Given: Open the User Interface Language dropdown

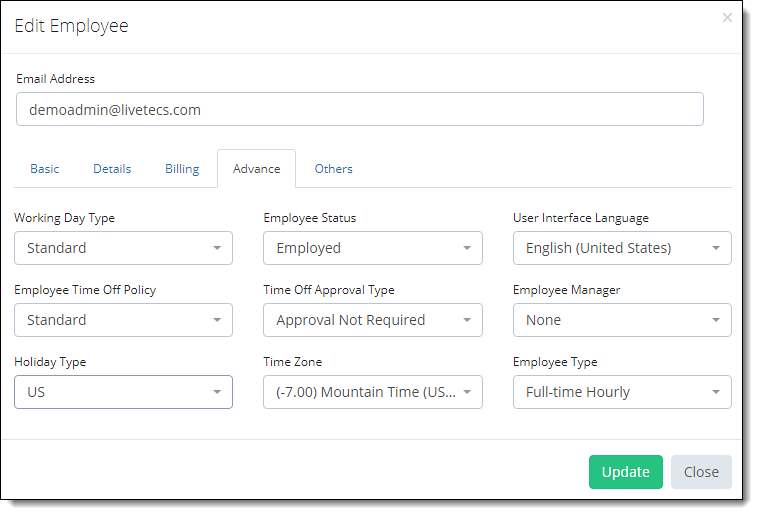Looking at the screenshot, I should (x=622, y=248).
